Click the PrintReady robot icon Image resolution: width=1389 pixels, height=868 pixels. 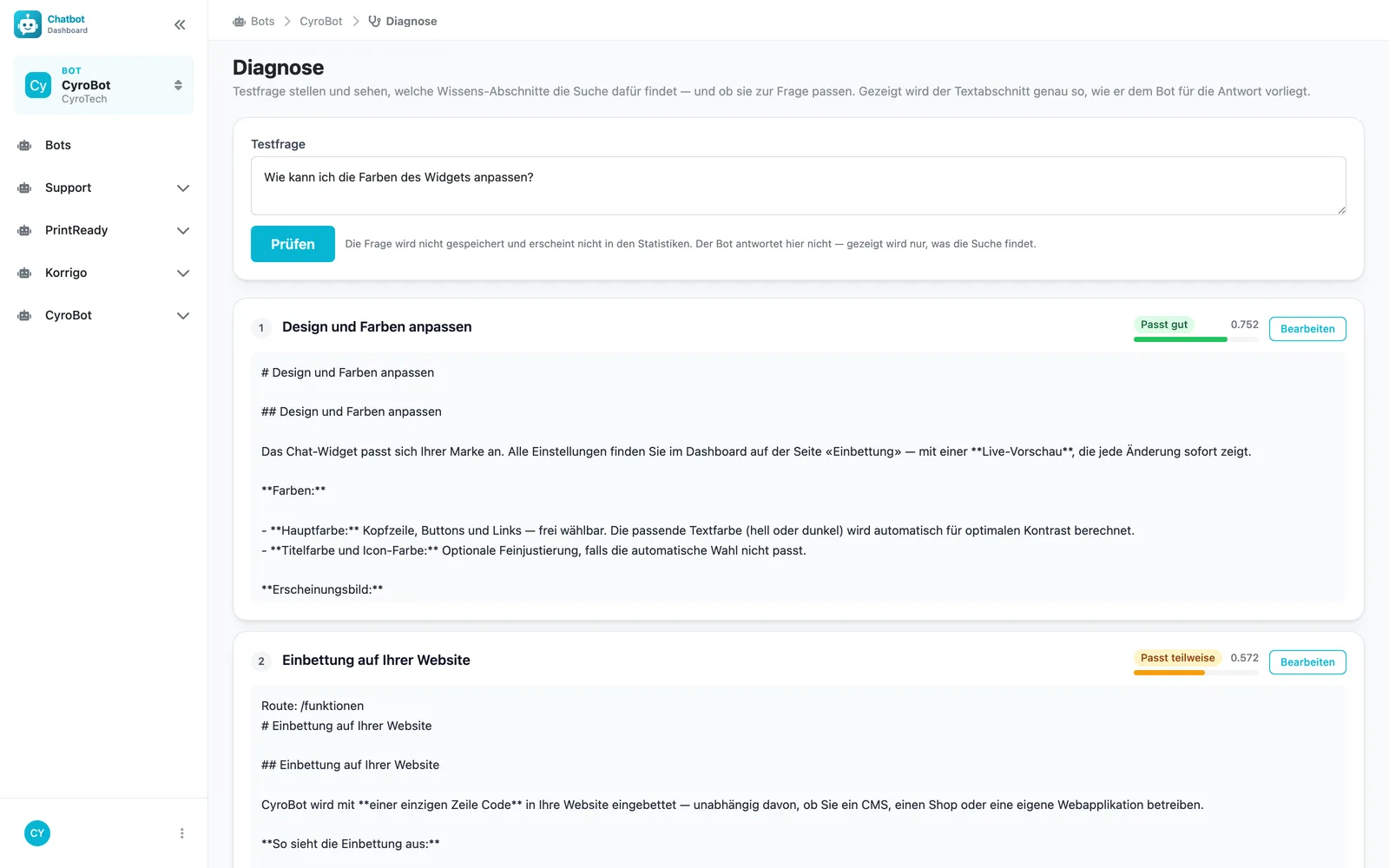pyautogui.click(x=24, y=231)
